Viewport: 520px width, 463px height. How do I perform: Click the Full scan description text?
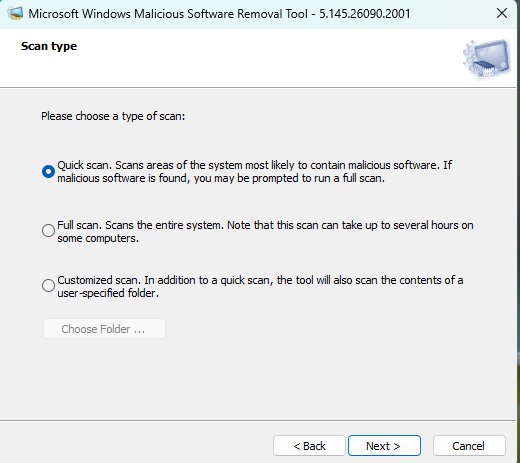[265, 232]
